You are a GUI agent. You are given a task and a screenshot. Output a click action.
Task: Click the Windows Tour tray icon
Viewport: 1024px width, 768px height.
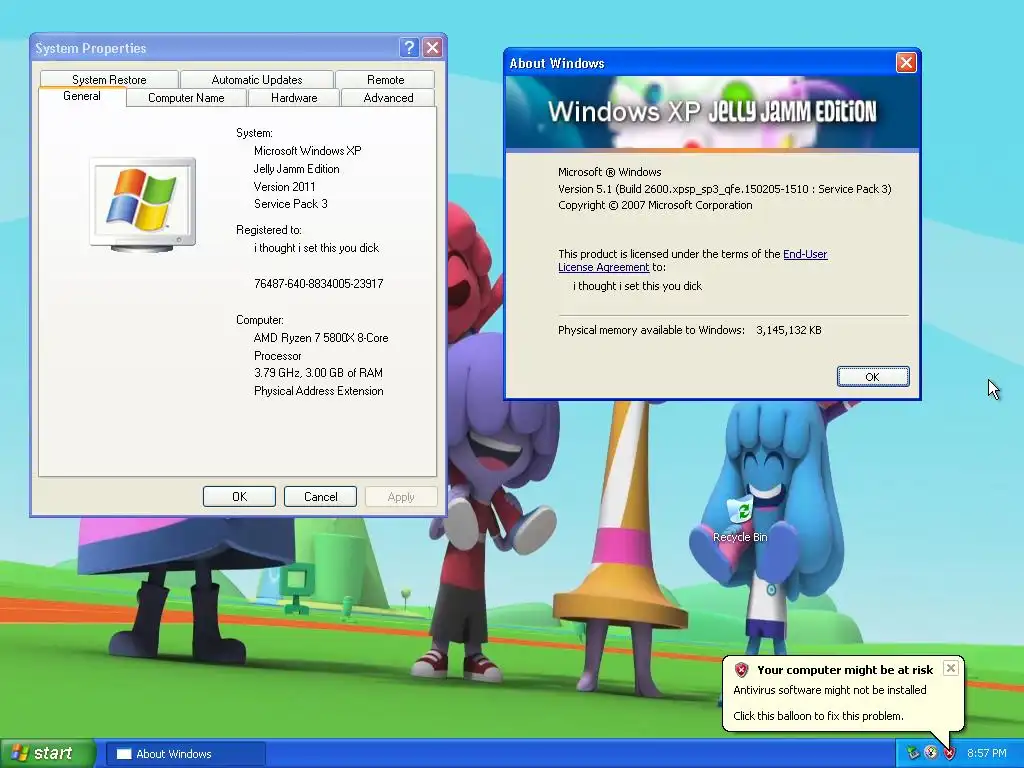[x=931, y=753]
